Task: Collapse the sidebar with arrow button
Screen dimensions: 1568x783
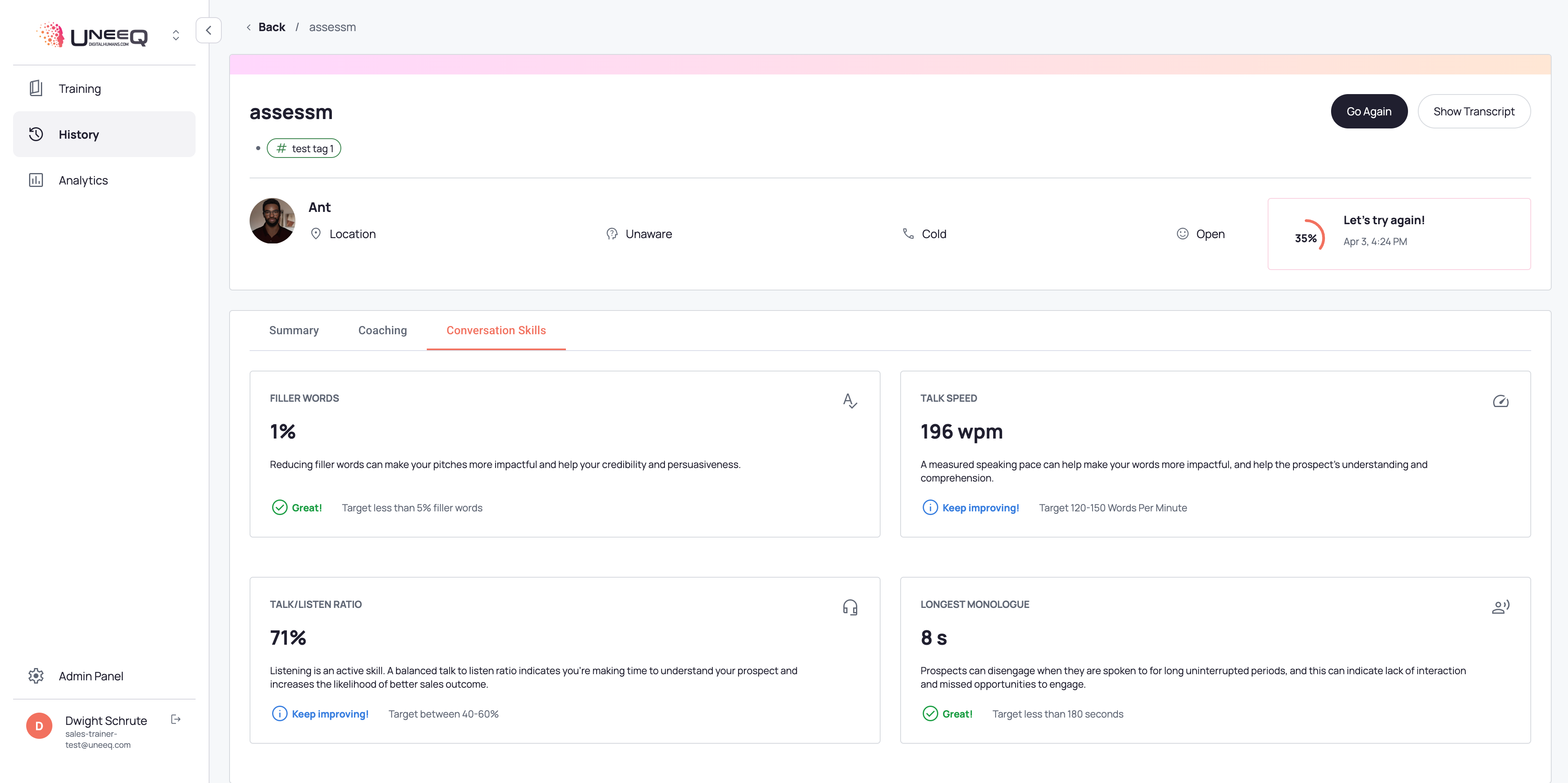Action: point(208,30)
